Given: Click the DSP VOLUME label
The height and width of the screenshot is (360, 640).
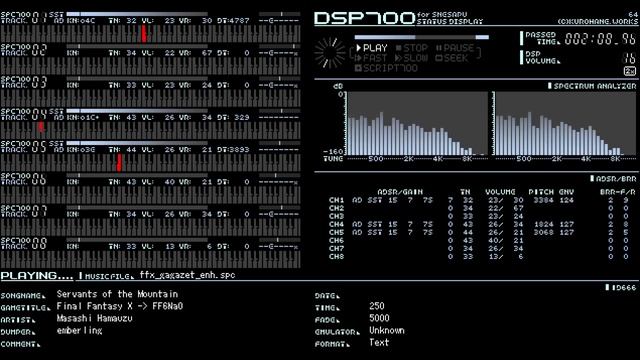Looking at the screenshot, I should click(542, 58).
